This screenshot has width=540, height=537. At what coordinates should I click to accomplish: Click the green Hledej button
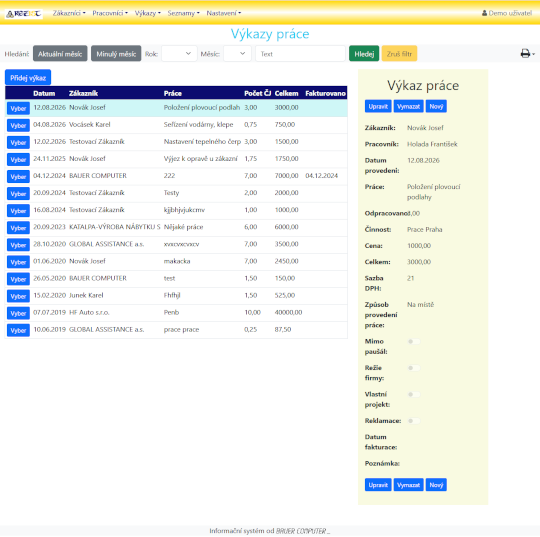coord(364,54)
